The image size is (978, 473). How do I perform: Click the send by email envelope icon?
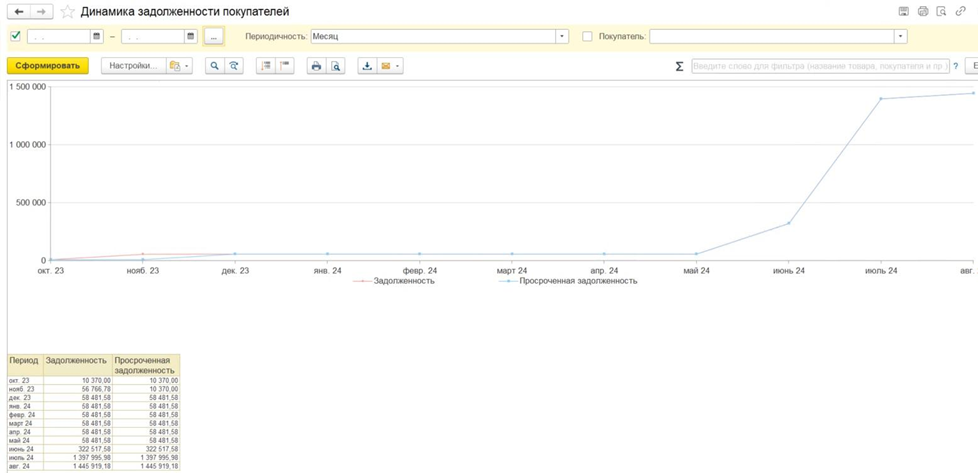point(386,66)
